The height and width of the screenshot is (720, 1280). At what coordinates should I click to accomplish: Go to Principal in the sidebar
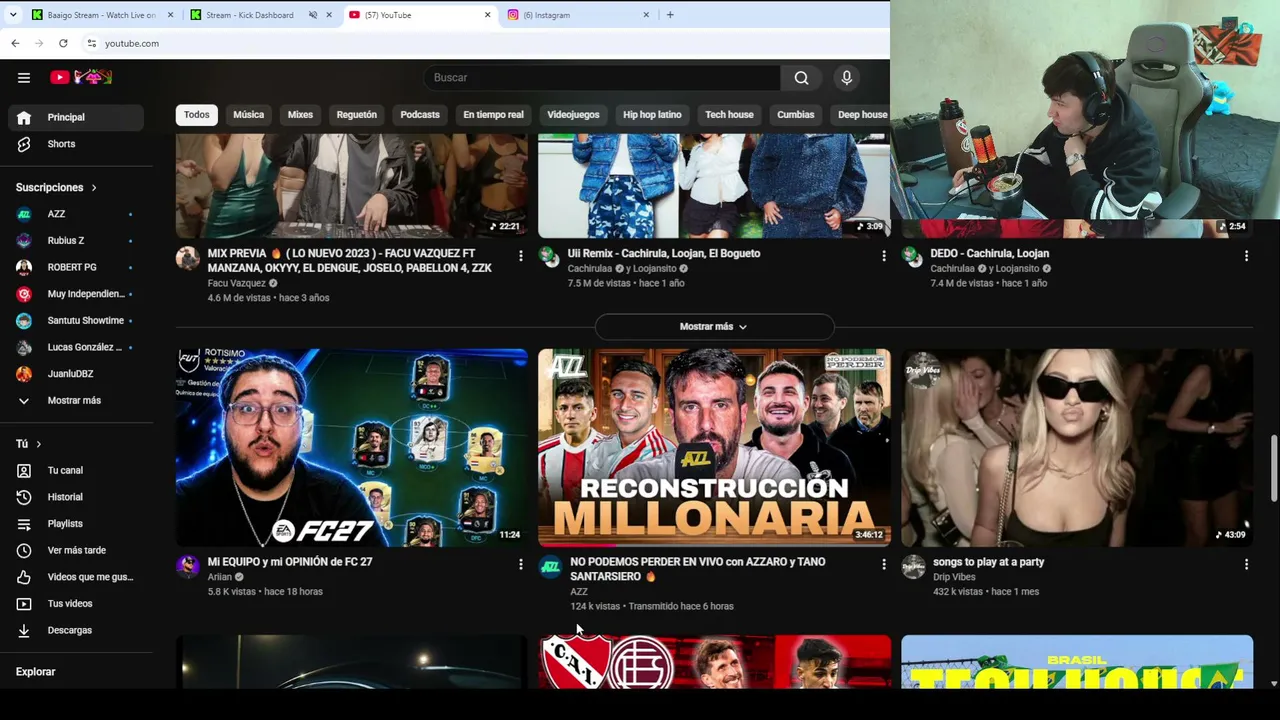[x=76, y=117]
